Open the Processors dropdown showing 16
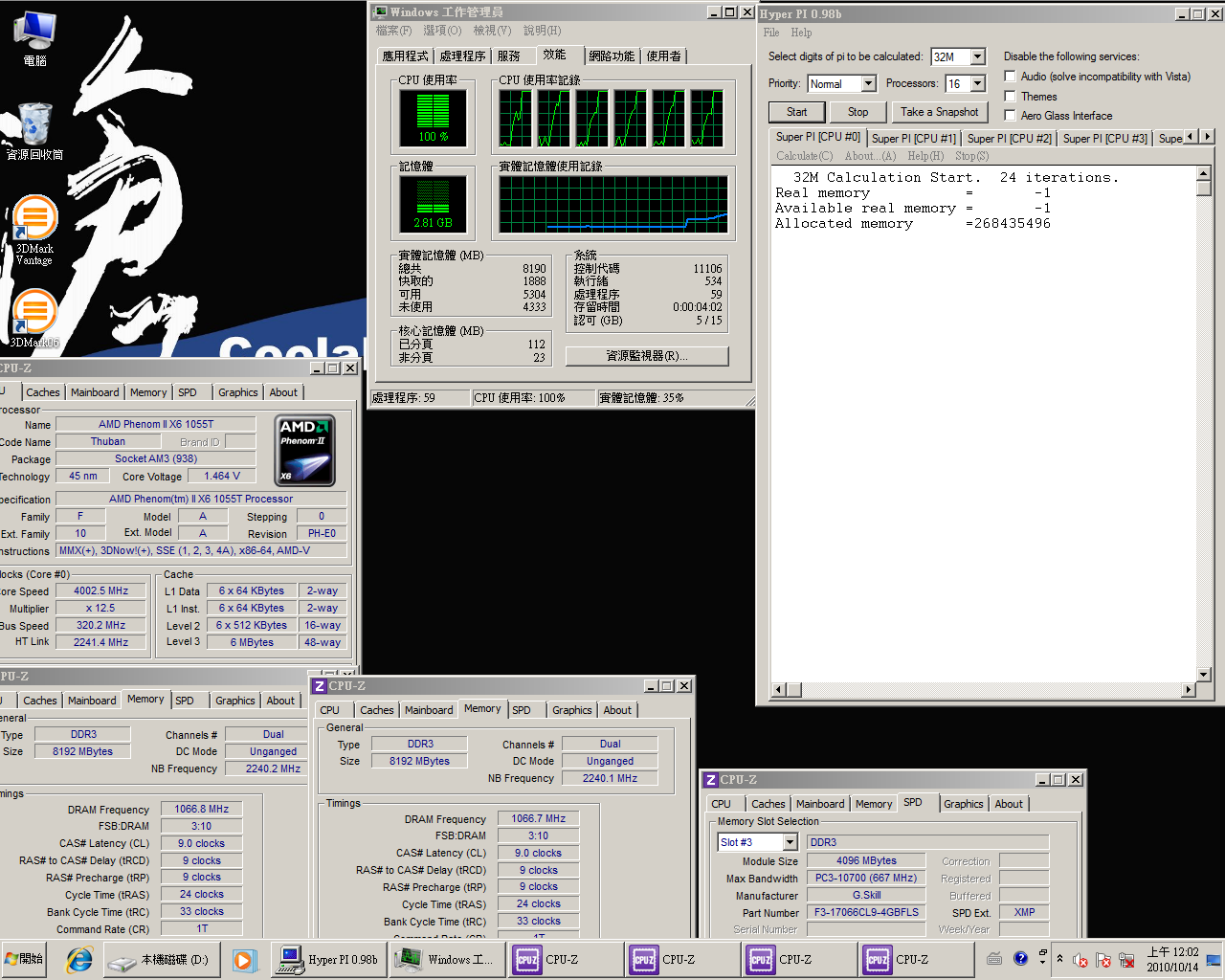 coord(977,84)
